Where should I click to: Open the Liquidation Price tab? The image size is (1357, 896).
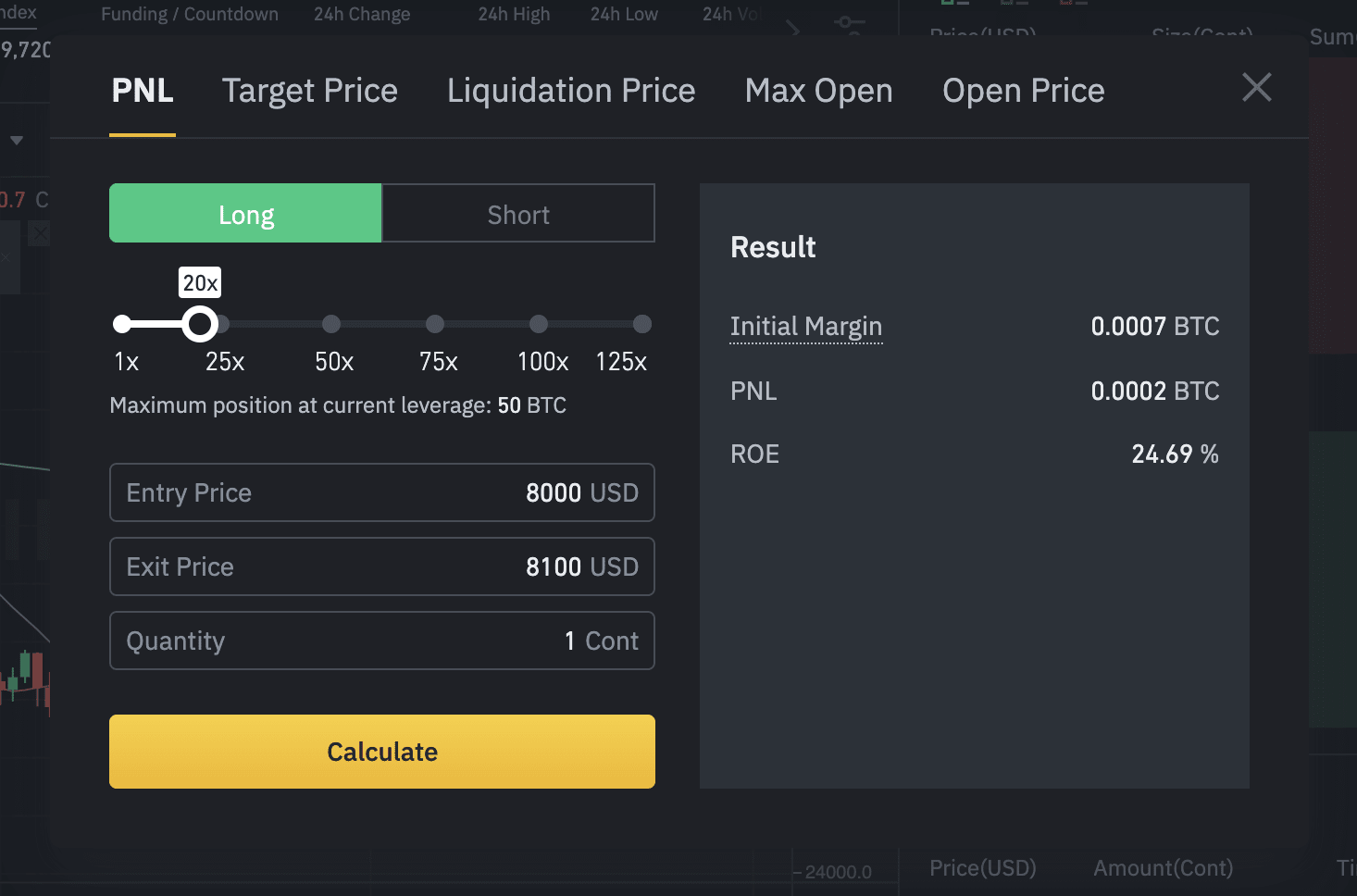pyautogui.click(x=570, y=90)
